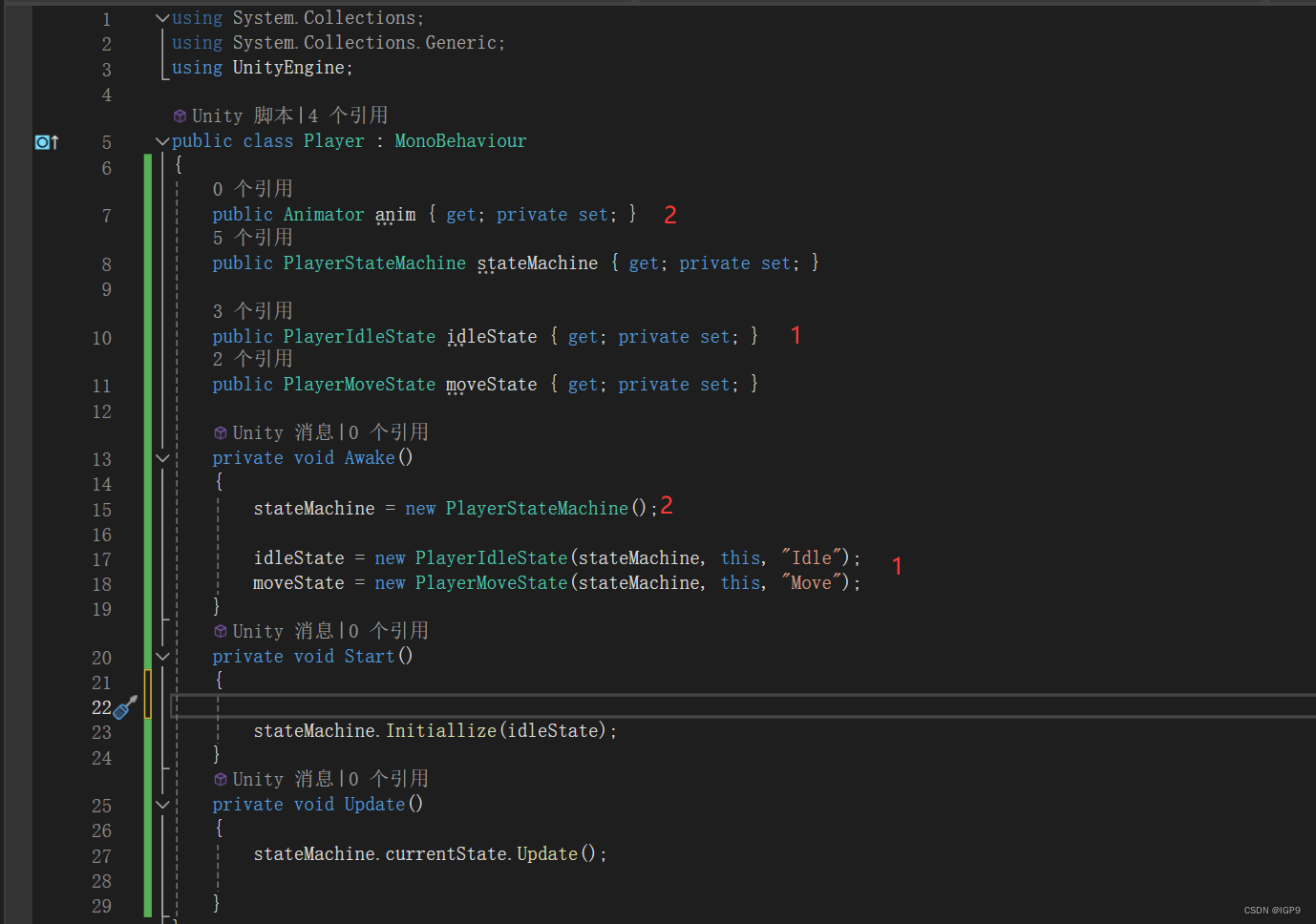The image size is (1316, 924).
Task: Click new PlayerStateMachine() constructor on line 15
Action: (526, 509)
